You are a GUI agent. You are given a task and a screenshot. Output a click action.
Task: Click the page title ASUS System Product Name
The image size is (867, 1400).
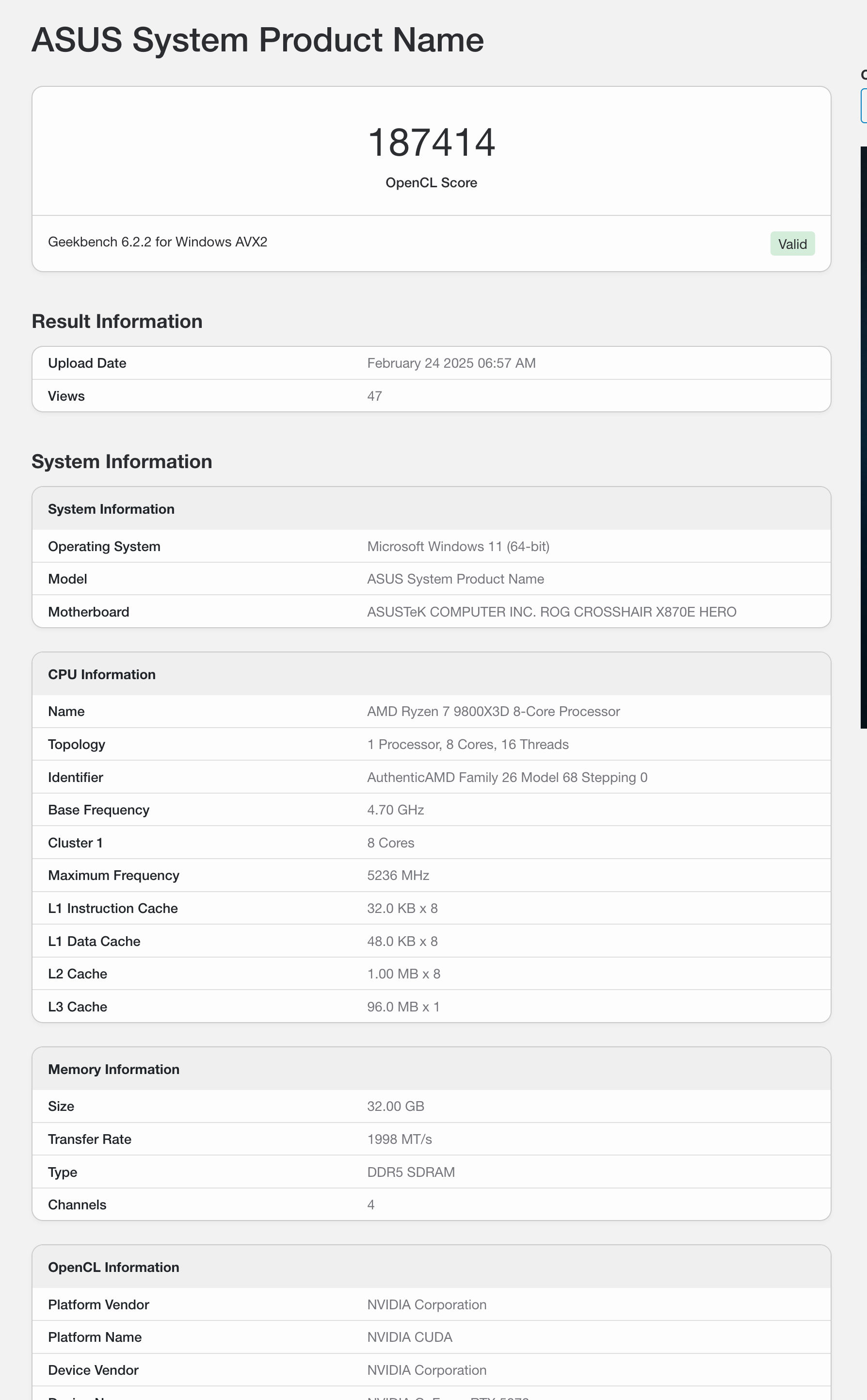coord(257,40)
